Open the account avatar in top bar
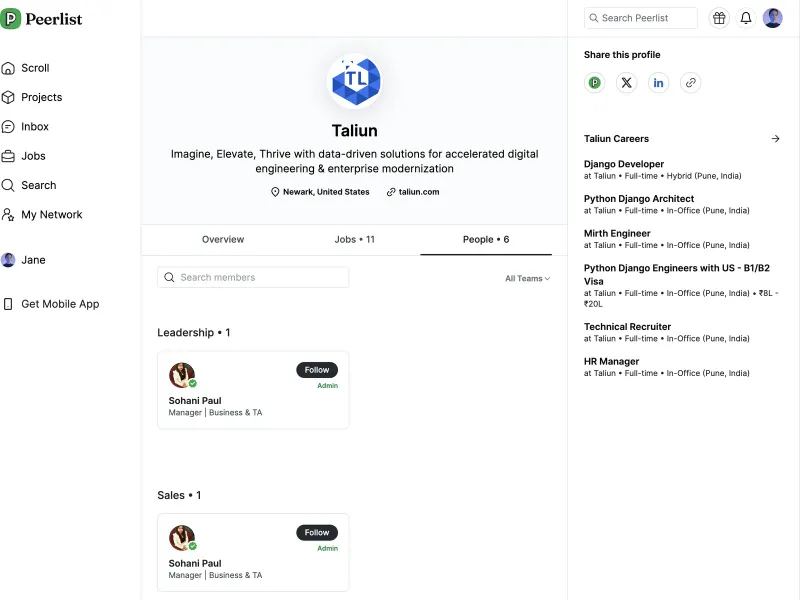This screenshot has width=800, height=600. point(772,18)
